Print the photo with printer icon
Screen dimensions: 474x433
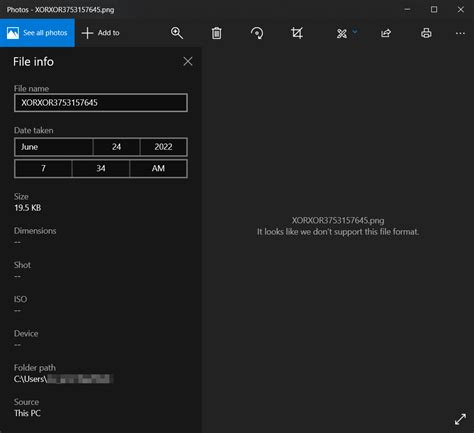[x=426, y=33]
